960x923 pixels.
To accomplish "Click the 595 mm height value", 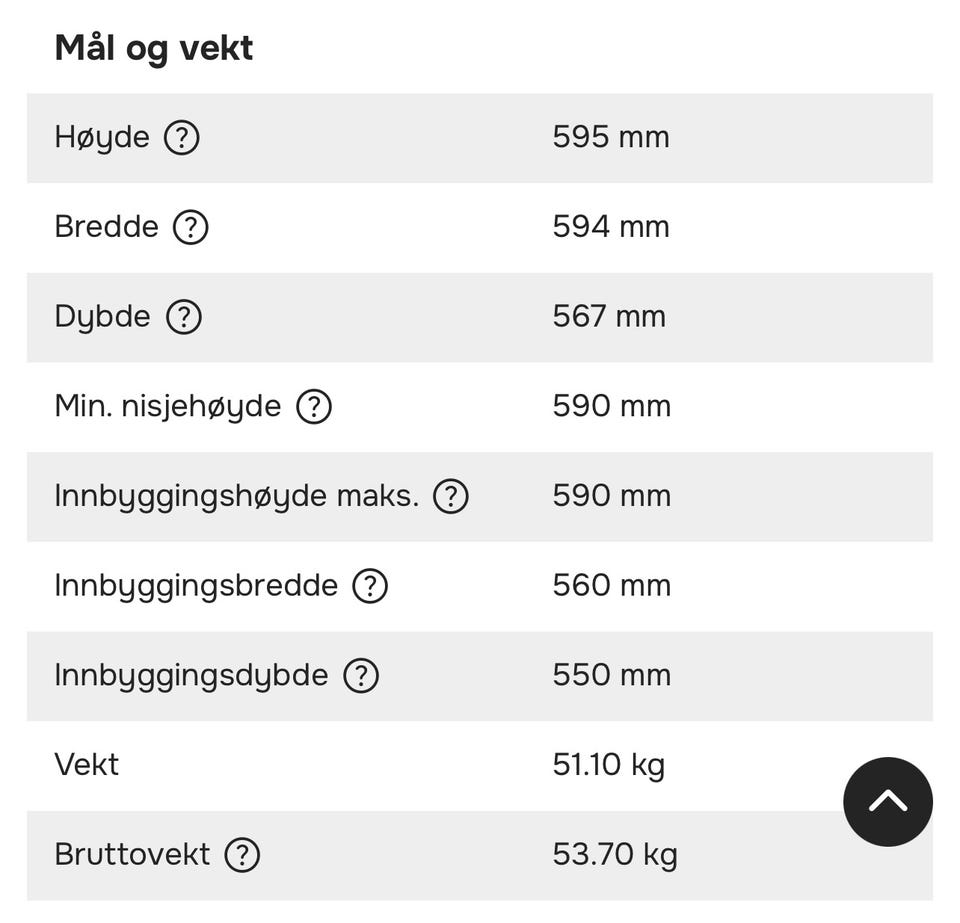I will tap(610, 136).
